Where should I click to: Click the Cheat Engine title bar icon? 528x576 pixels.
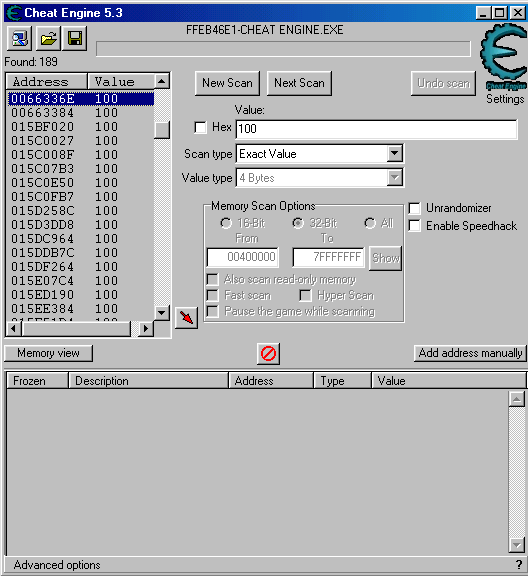pos(14,13)
